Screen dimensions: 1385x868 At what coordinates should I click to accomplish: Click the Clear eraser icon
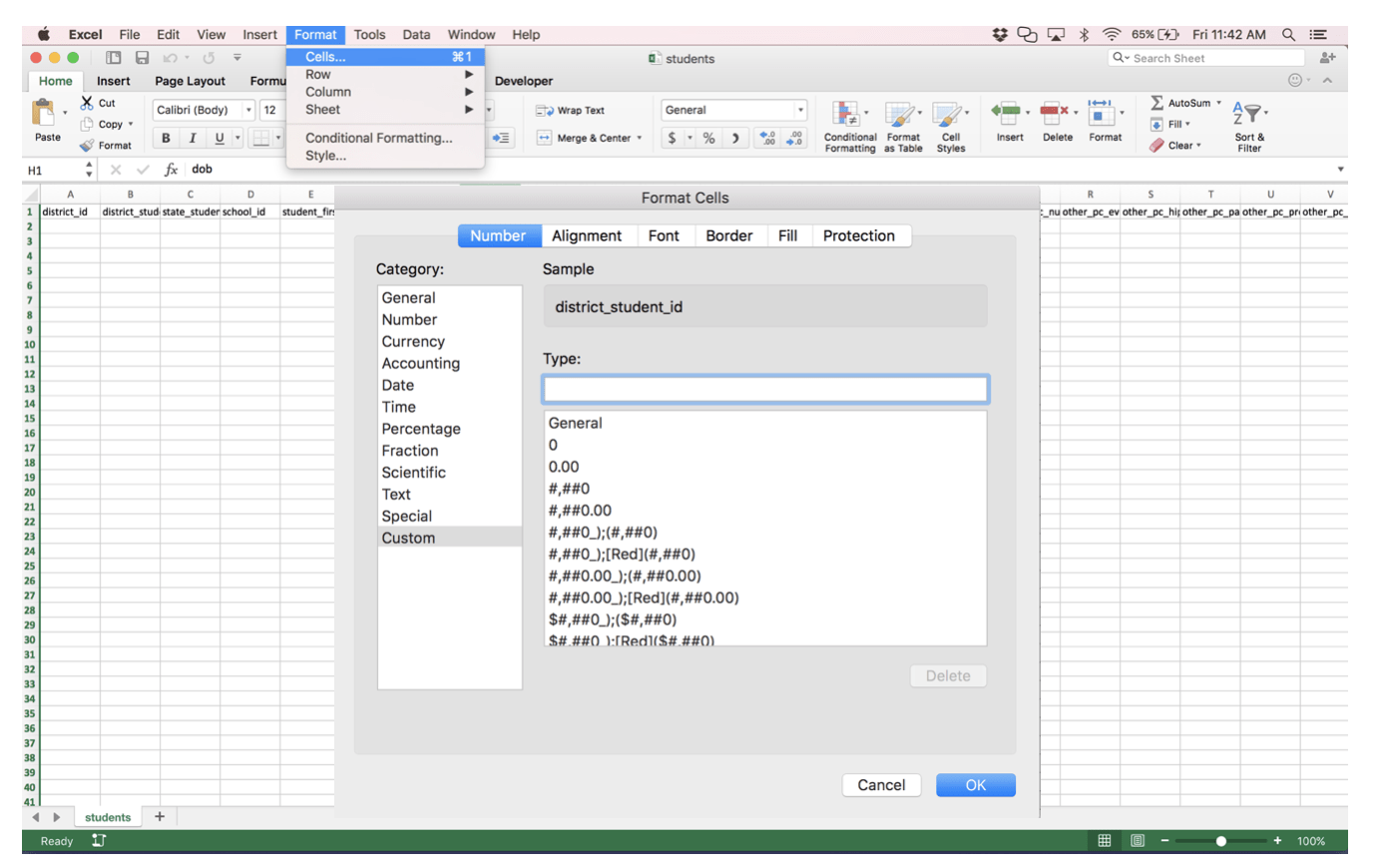pos(1156,146)
